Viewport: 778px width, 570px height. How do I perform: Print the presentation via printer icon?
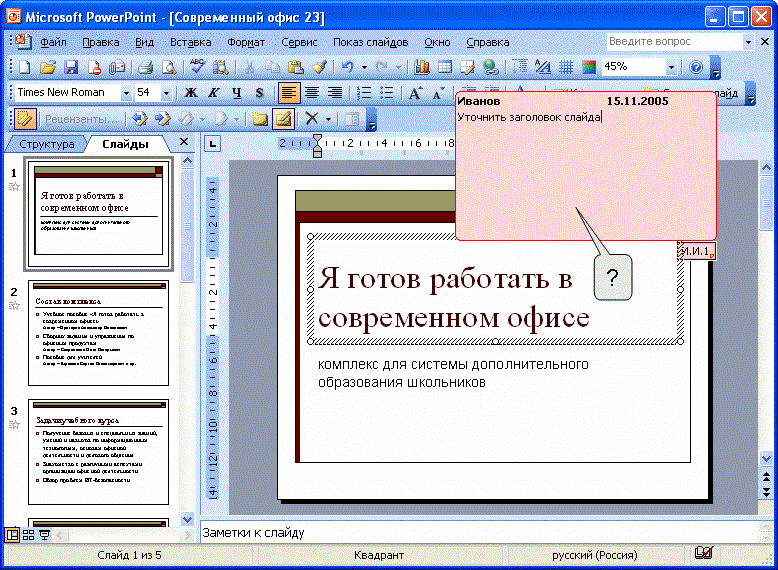tap(145, 67)
